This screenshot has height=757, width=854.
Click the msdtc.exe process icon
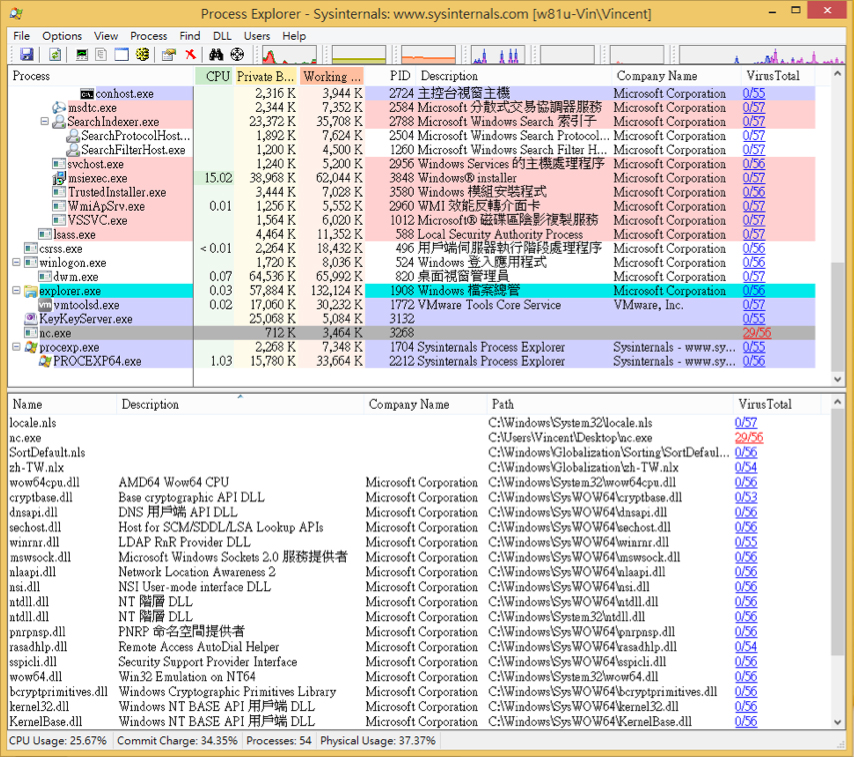click(x=59, y=108)
